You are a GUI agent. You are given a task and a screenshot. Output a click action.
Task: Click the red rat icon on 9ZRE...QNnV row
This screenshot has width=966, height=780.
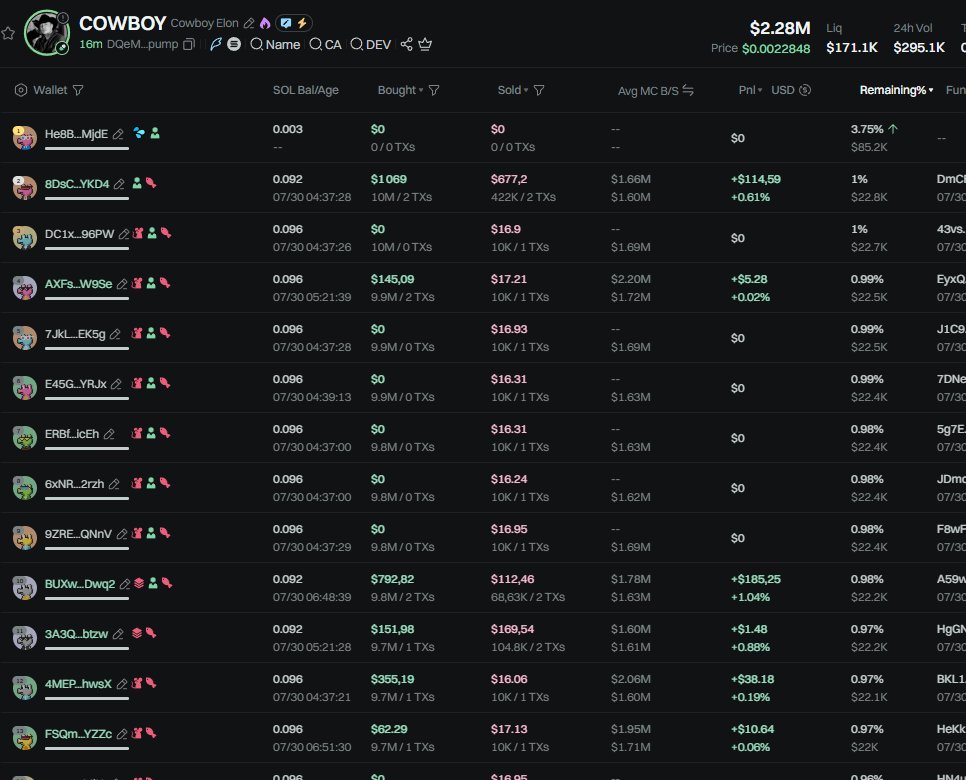[x=137, y=532]
